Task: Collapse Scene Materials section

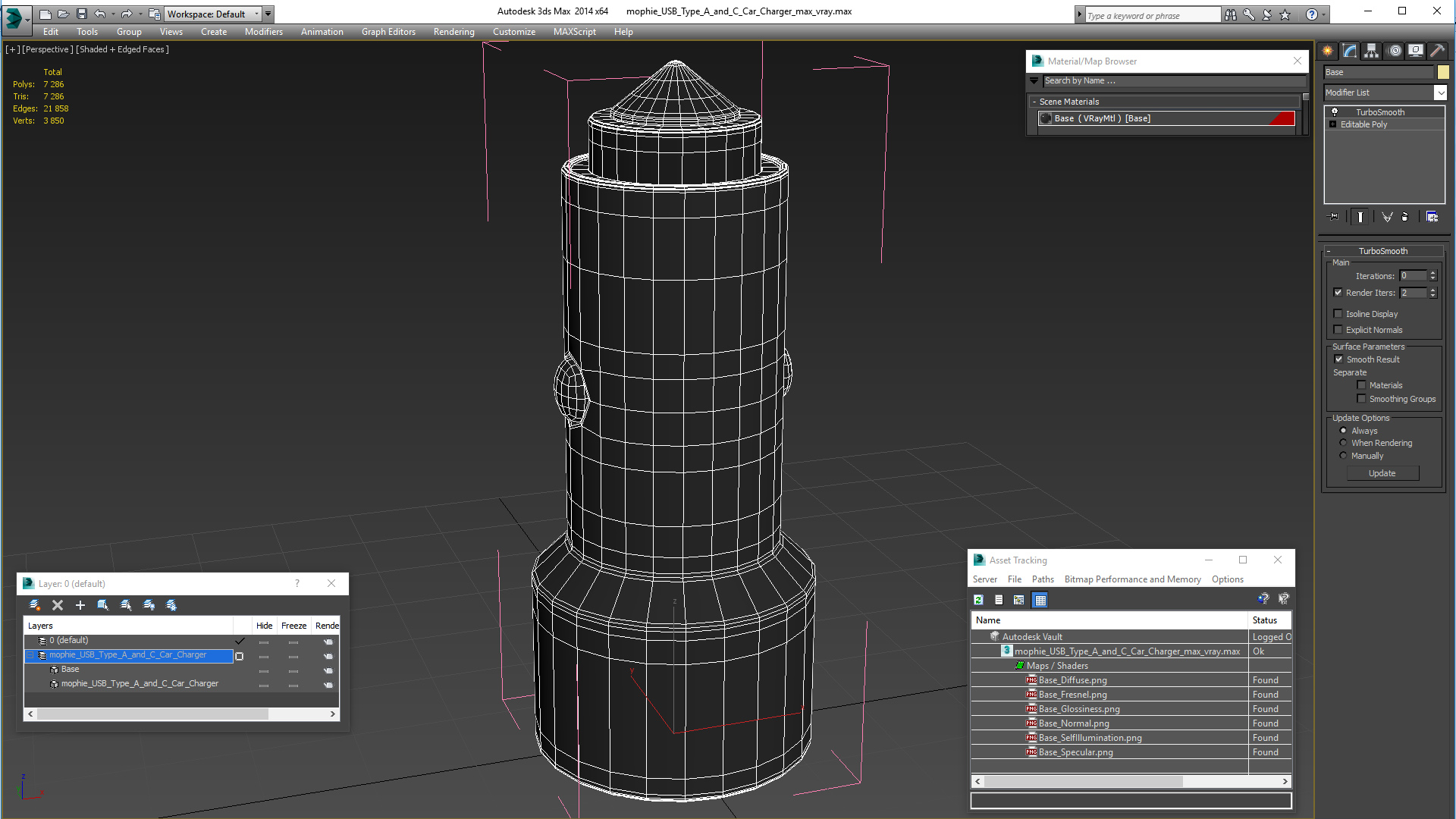Action: [1034, 102]
